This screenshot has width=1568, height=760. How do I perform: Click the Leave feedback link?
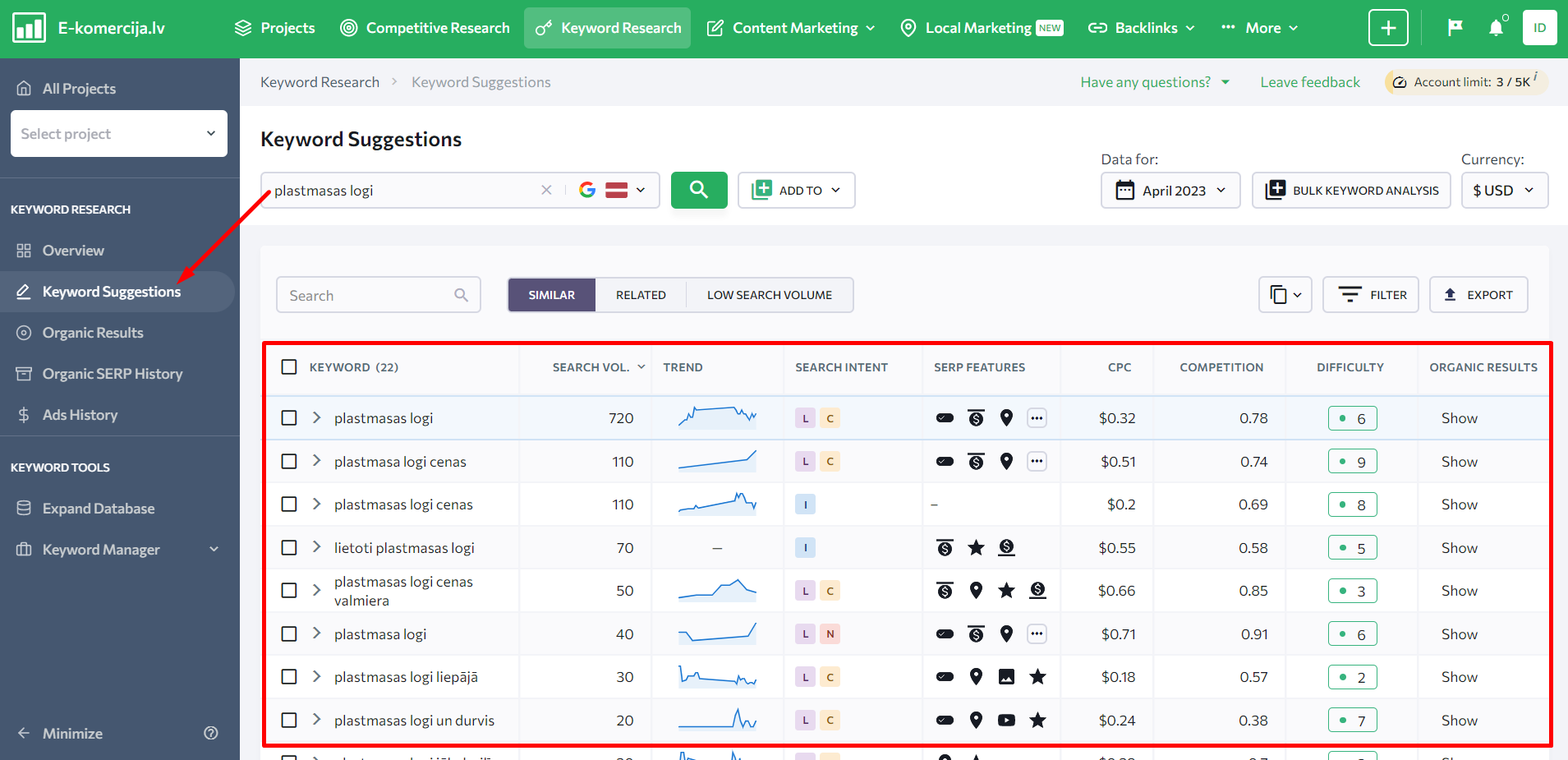click(1310, 82)
